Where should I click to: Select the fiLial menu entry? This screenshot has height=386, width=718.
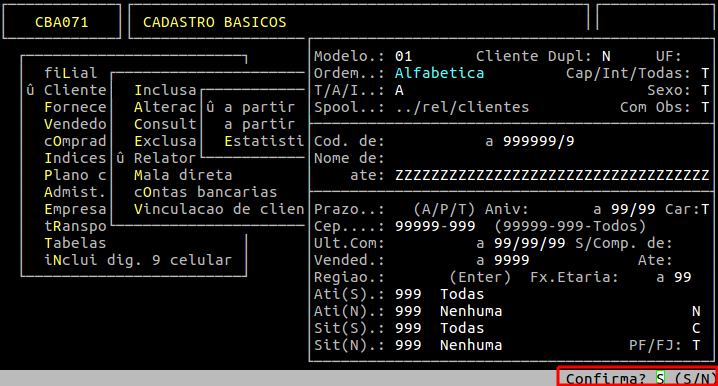[x=71, y=73]
